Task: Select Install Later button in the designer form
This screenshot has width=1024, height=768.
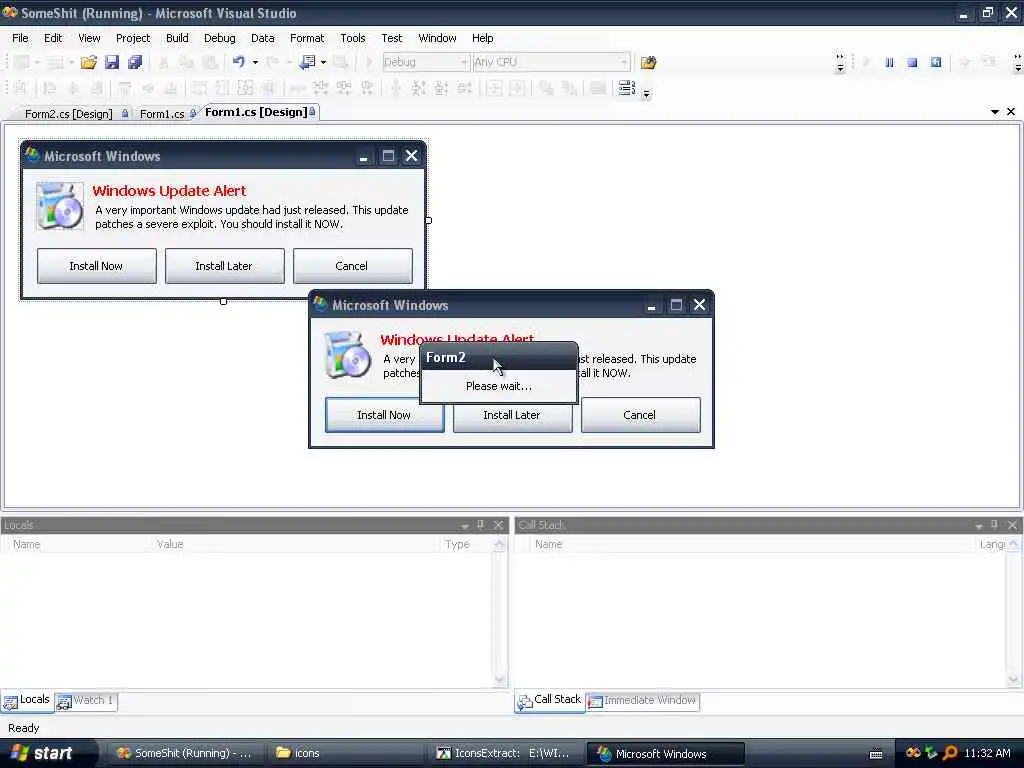Action: 224,266
